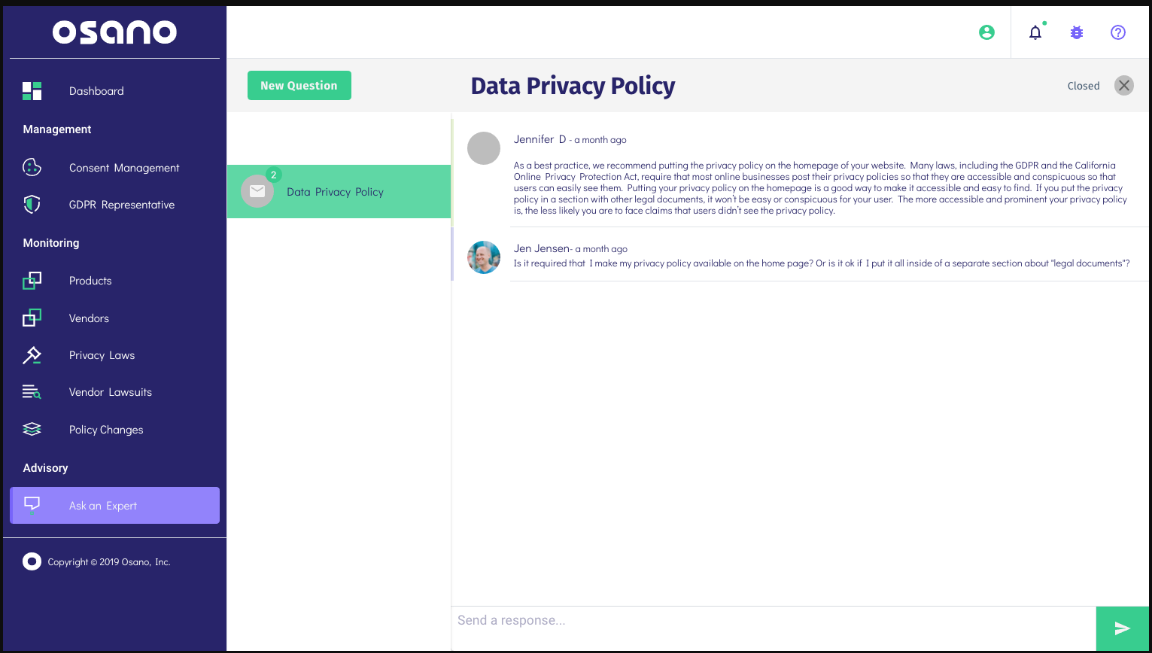Open the help question mark icon
This screenshot has height=653, width=1152.
point(1118,32)
